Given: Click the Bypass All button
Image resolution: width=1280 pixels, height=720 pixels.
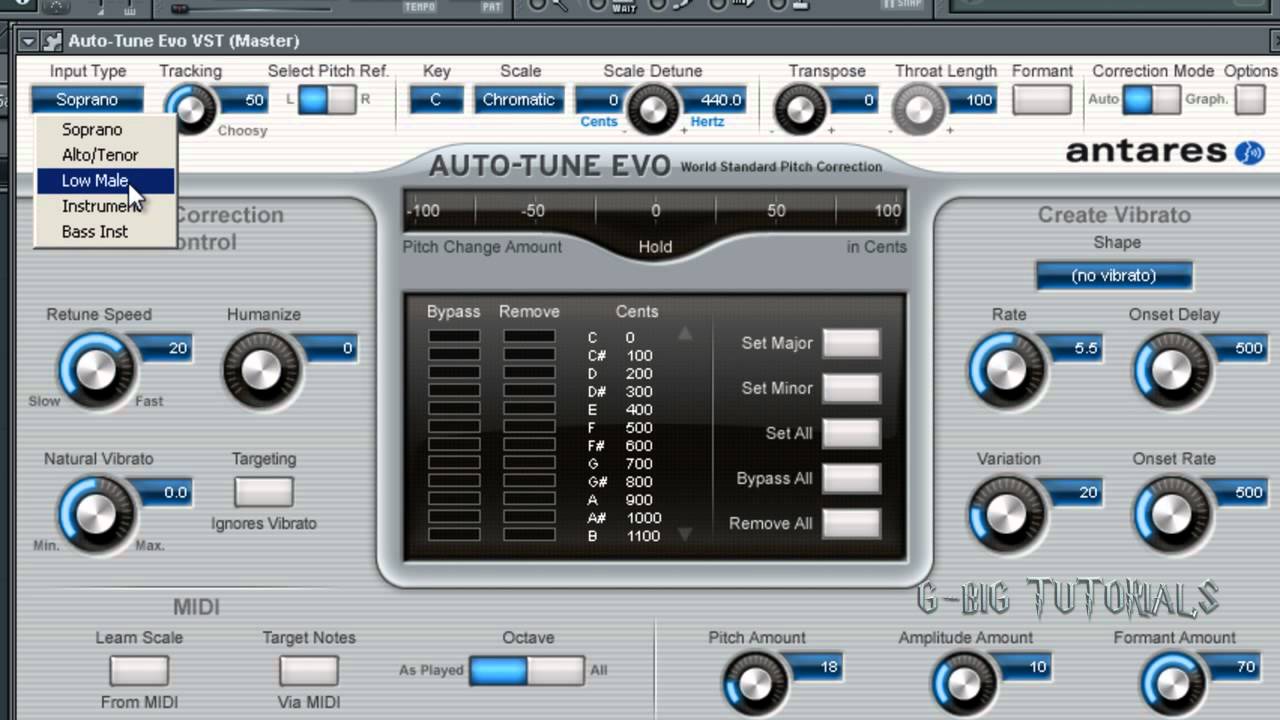Looking at the screenshot, I should [851, 478].
